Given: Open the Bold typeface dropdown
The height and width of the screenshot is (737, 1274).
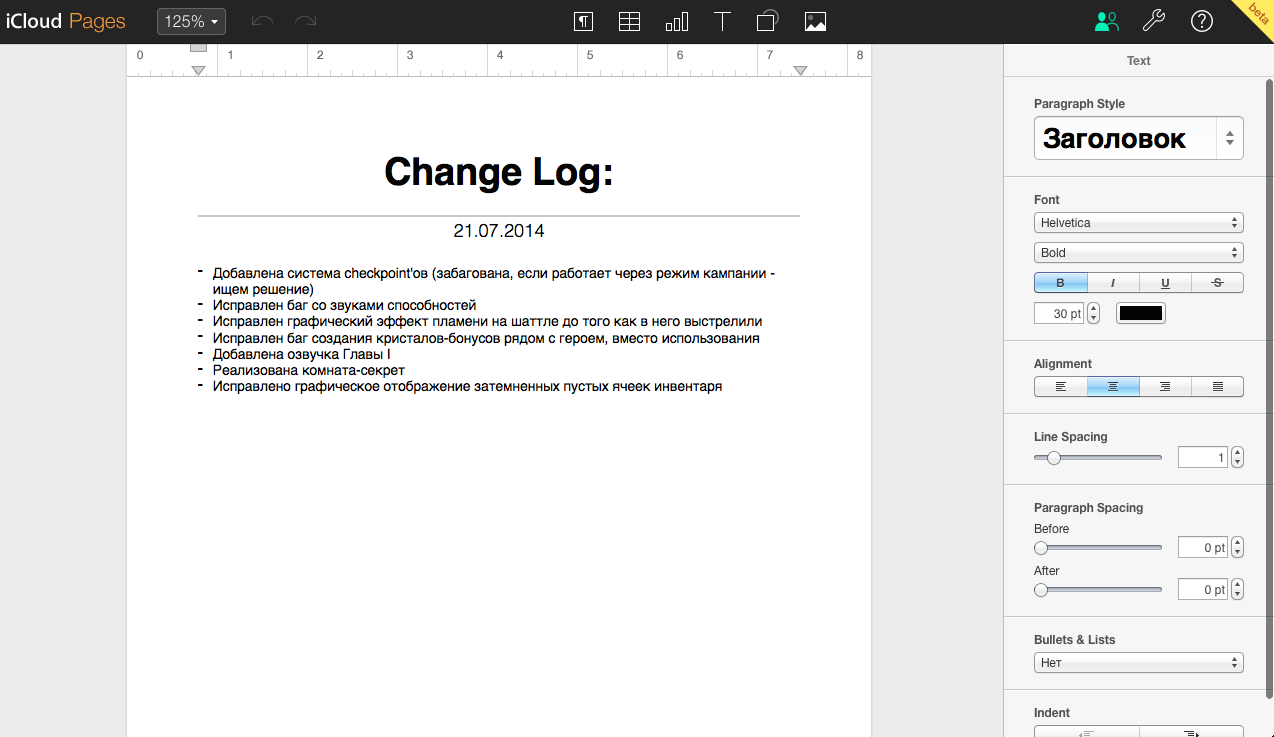Looking at the screenshot, I should [x=1139, y=253].
